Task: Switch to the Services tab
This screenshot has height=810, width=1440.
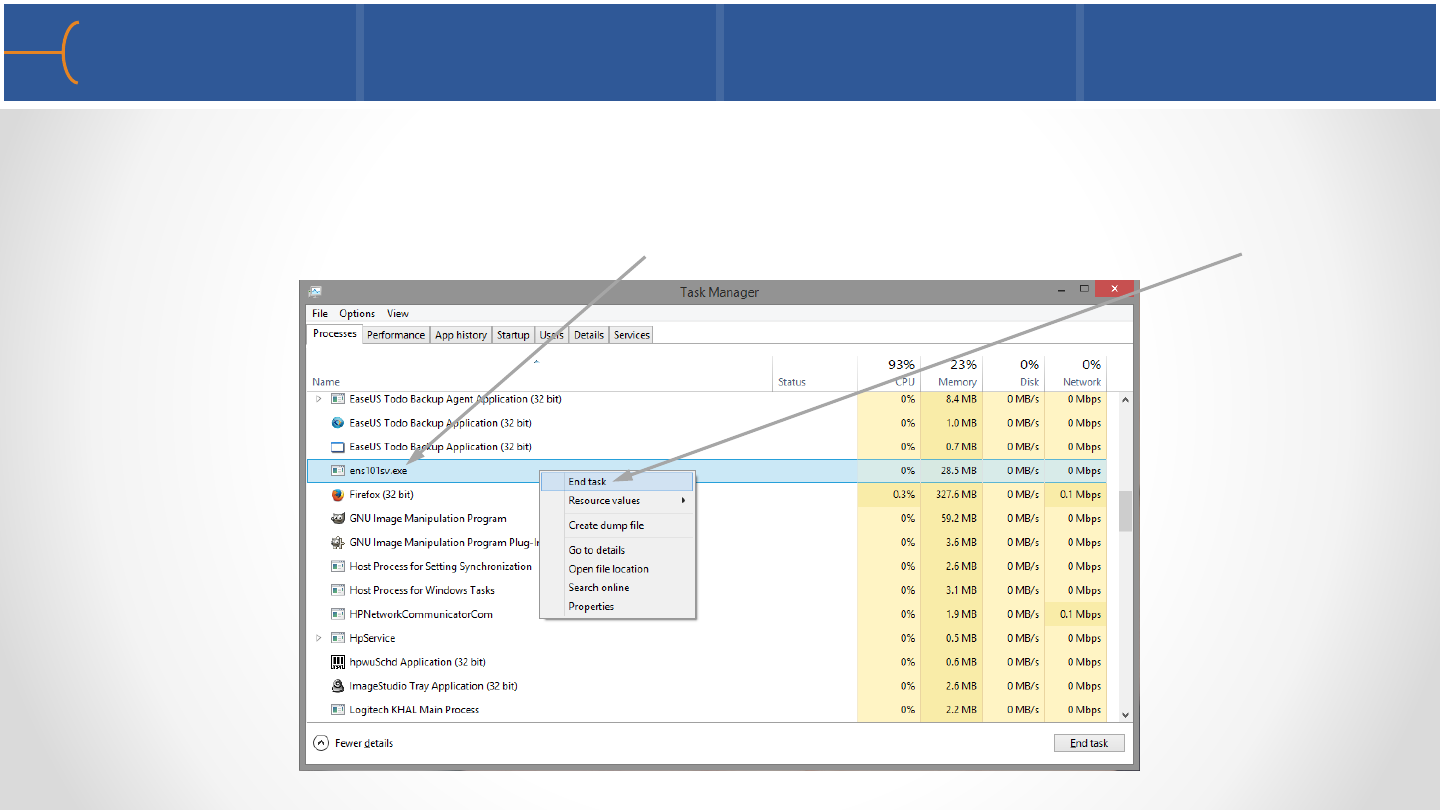Action: pos(632,335)
